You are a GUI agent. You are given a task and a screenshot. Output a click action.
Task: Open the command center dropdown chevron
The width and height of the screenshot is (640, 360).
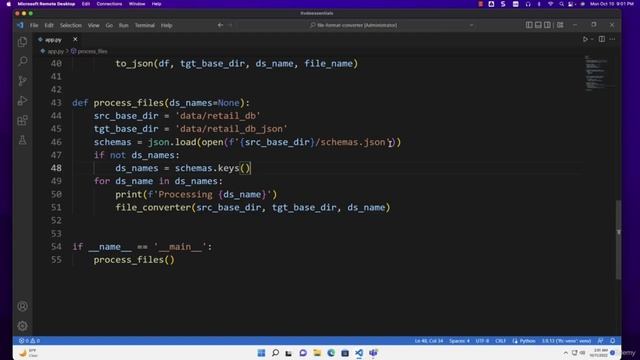(471, 25)
